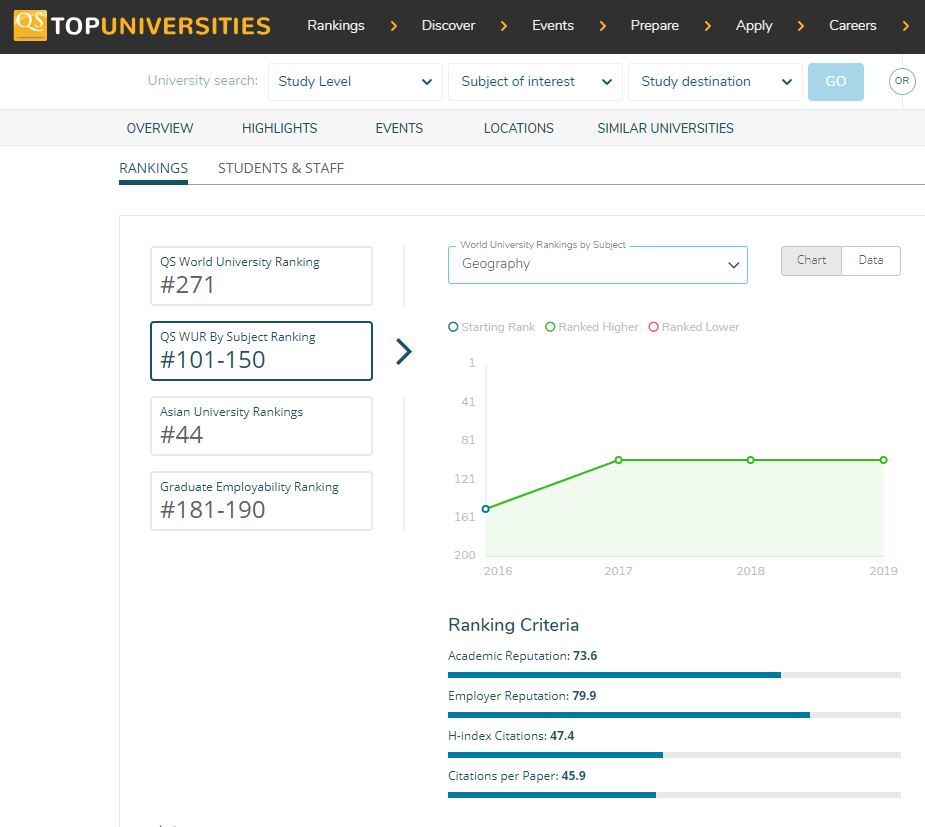Open the Study Level dropdown

click(355, 82)
